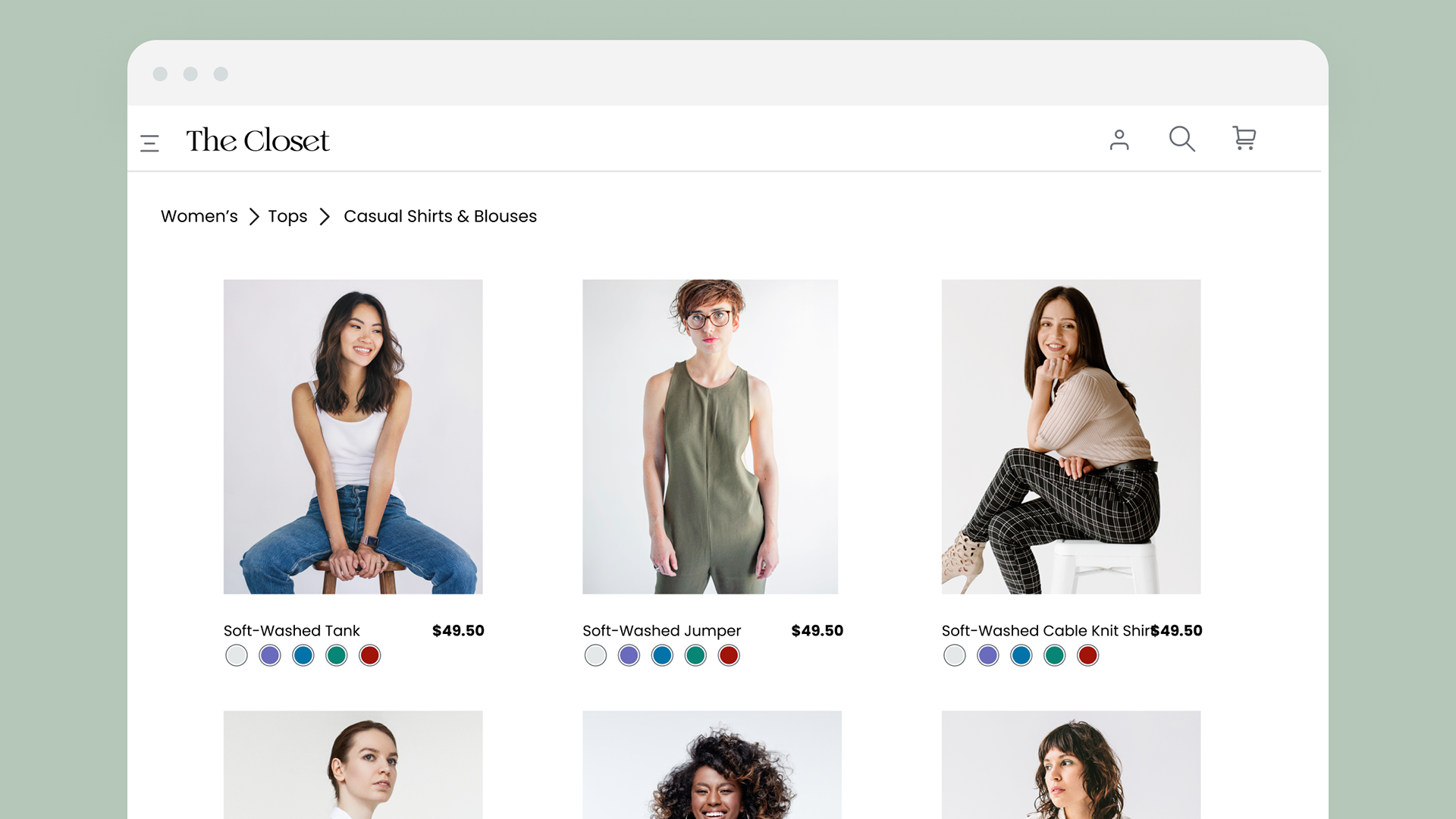
Task: Select purple swatch for Soft-Washed Tank
Action: (x=270, y=655)
